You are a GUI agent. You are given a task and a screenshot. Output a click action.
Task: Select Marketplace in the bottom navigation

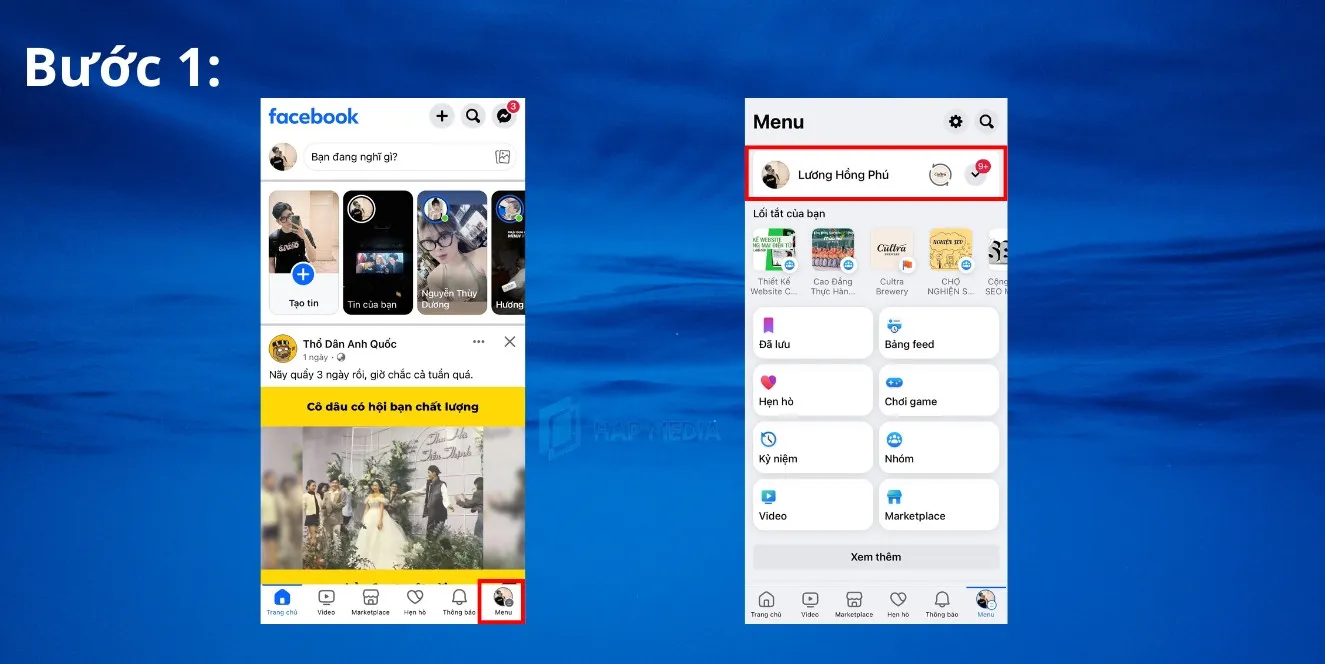370,600
